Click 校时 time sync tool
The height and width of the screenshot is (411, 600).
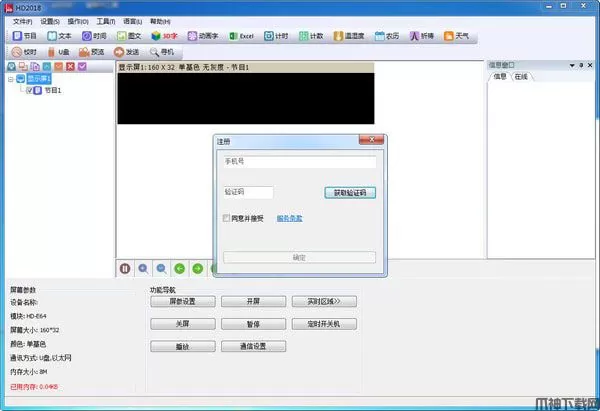click(24, 52)
